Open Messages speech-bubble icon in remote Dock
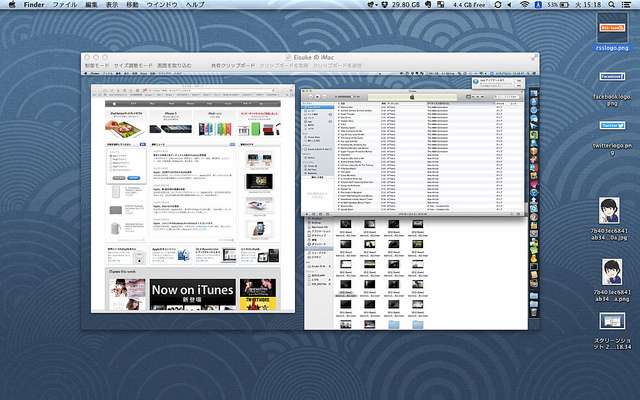Screen dimensions: 640x400 coord(533,118)
